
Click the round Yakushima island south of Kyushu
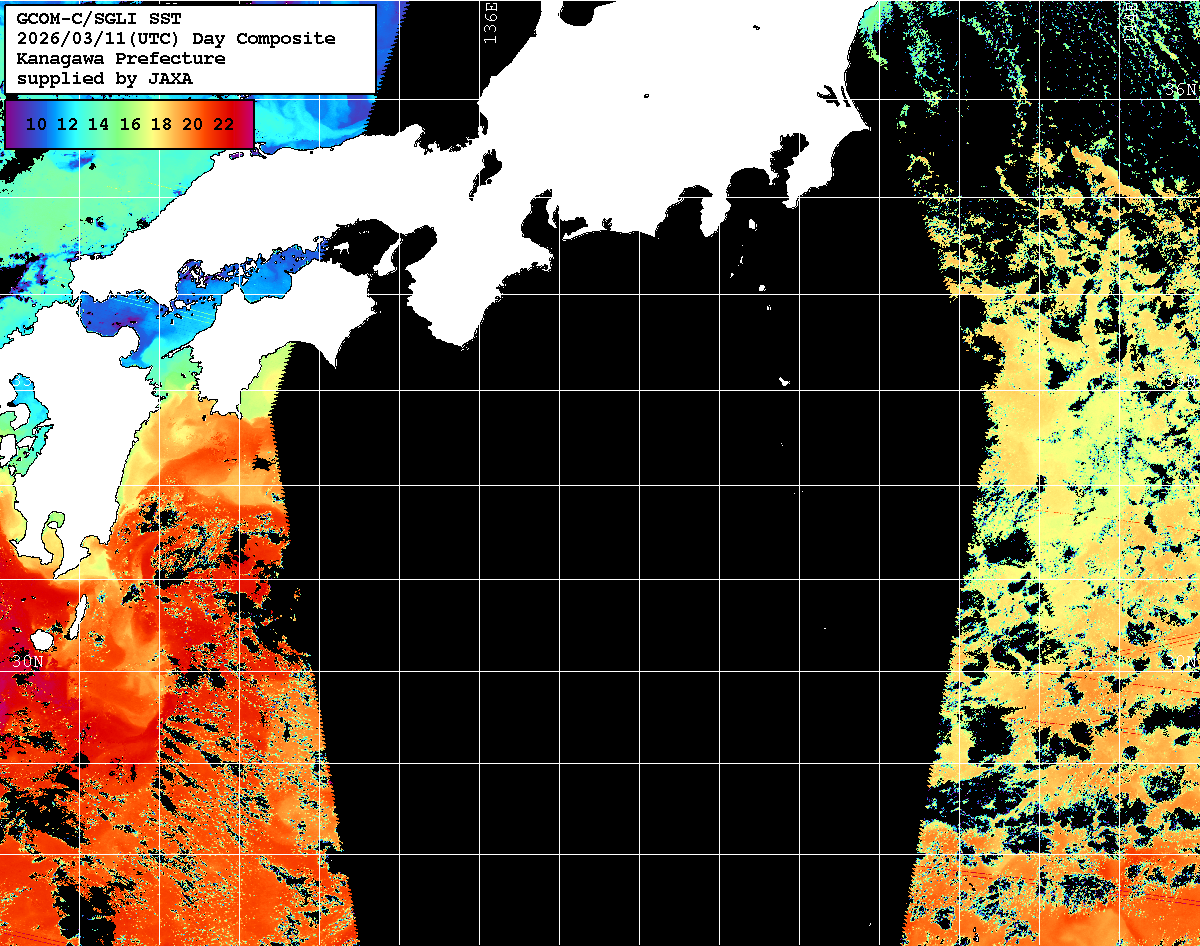[x=42, y=638]
